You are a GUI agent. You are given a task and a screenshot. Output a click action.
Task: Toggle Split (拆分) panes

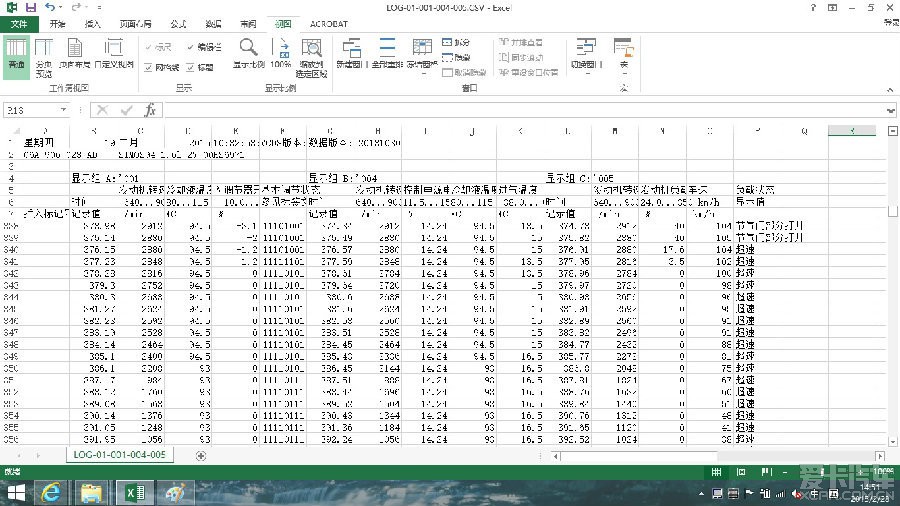[x=456, y=42]
